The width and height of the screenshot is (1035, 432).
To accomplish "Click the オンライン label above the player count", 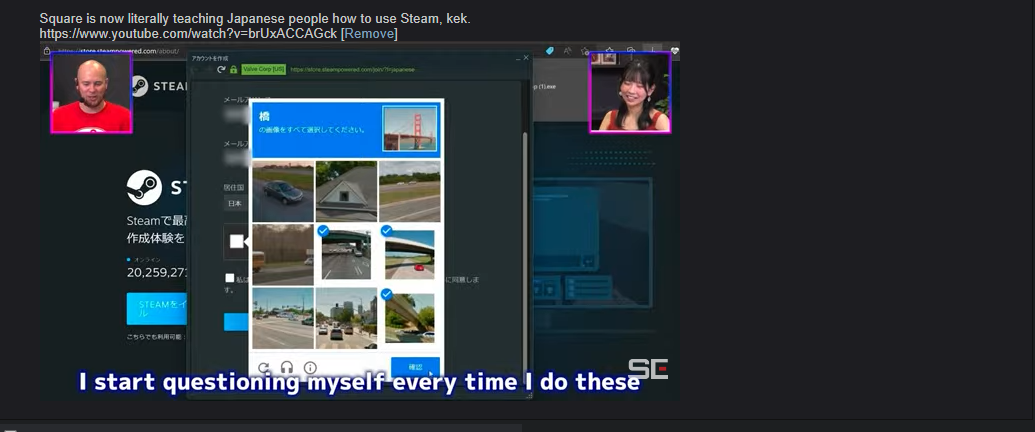I will (146, 260).
